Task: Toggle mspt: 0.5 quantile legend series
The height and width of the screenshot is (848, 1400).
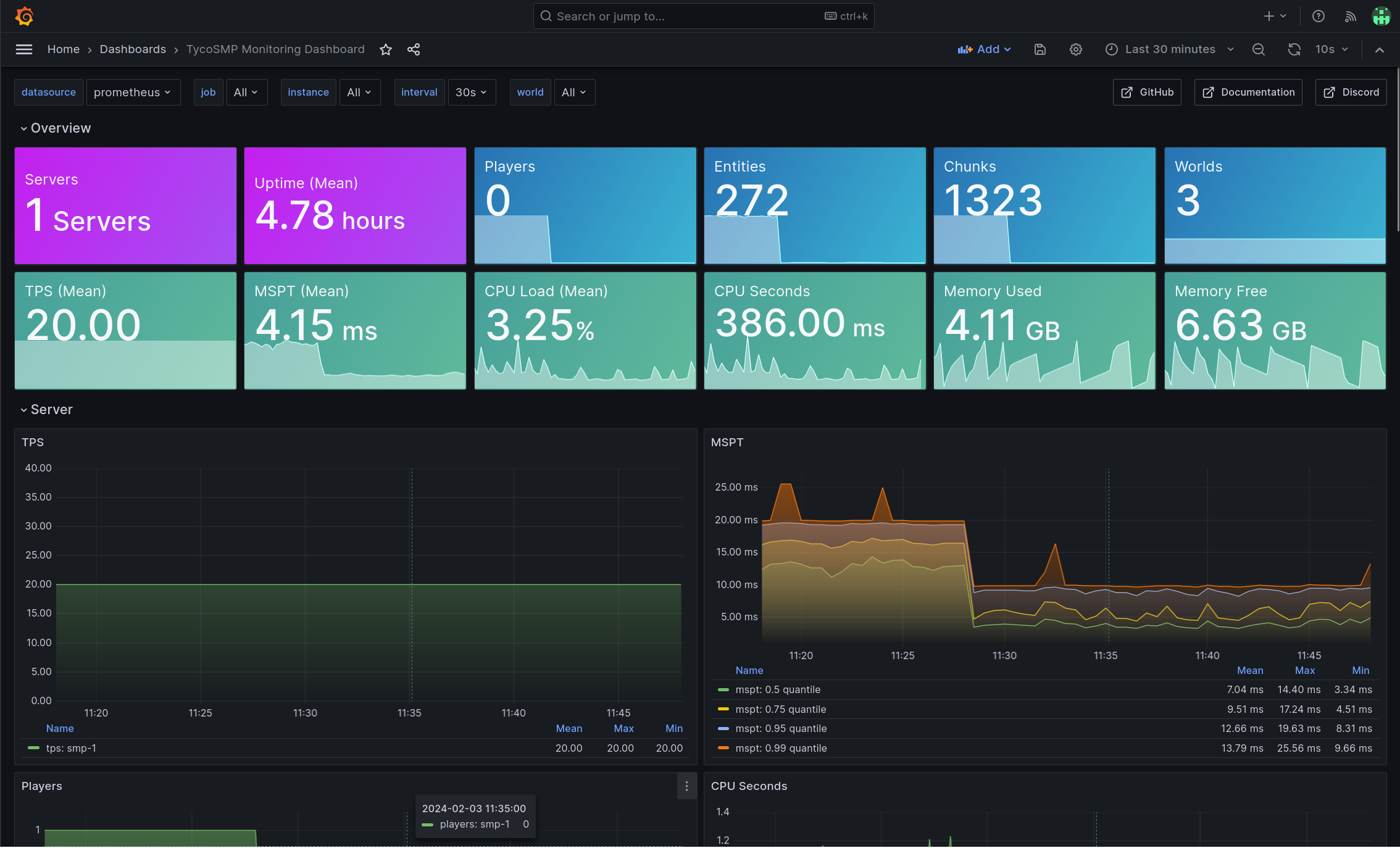Action: click(x=778, y=689)
